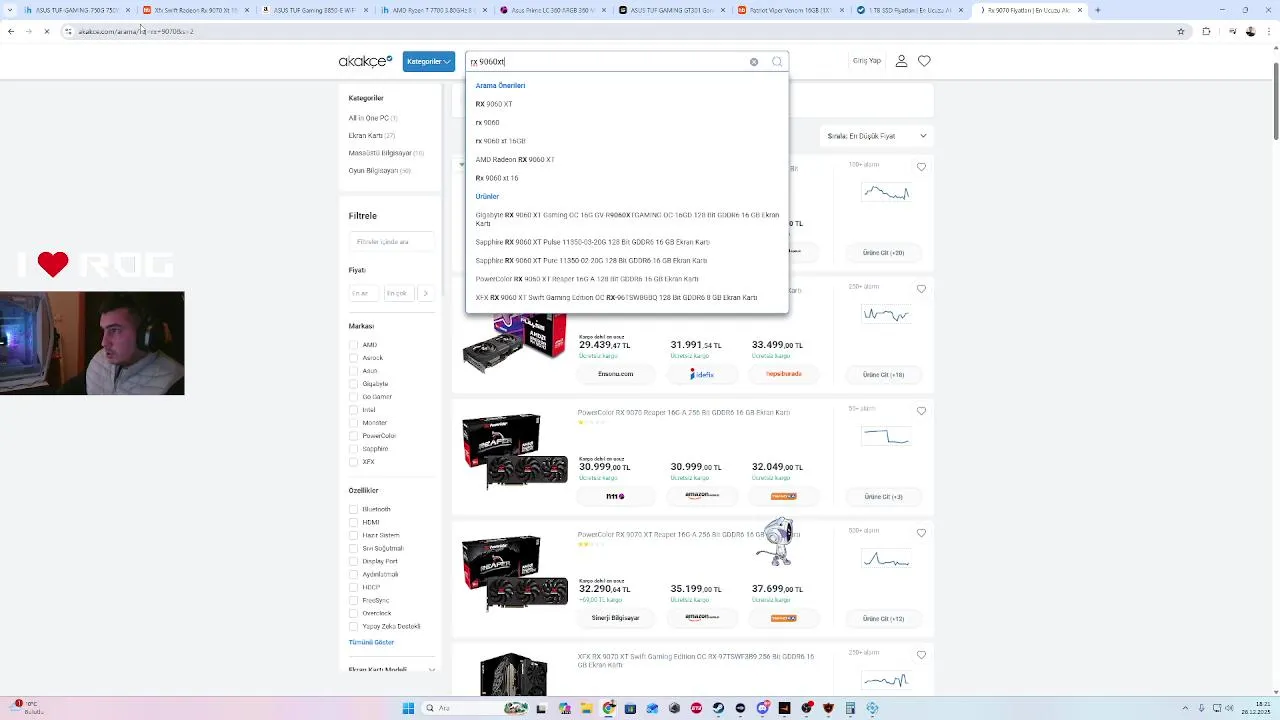Open the PowerColor RX 9070 Reaper product image
The height and width of the screenshot is (720, 1280).
pyautogui.click(x=514, y=452)
